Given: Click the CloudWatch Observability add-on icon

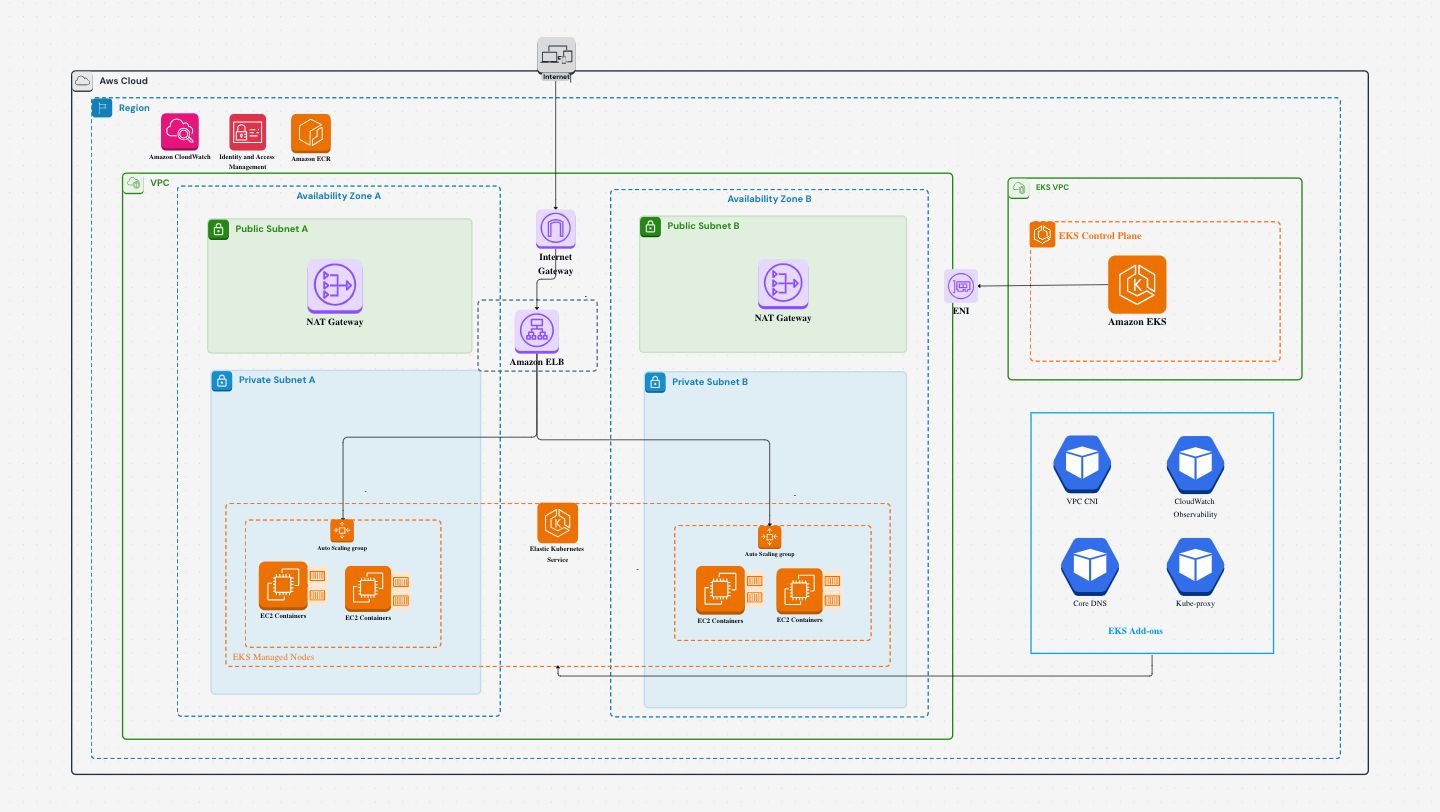Looking at the screenshot, I should [1195, 464].
